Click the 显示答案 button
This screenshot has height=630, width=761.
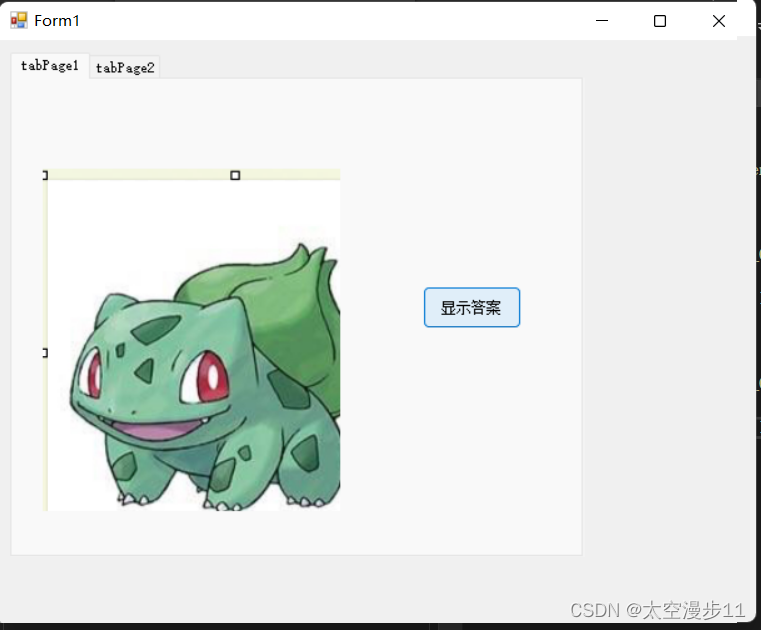point(472,307)
